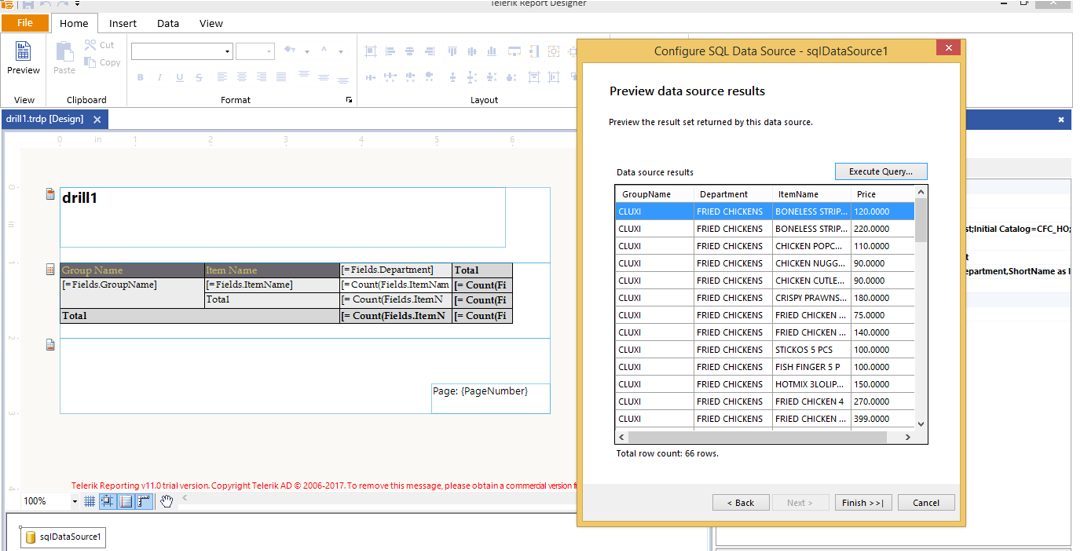Toggle Snap to Grid in designer footer
The height and width of the screenshot is (551, 1080).
click(107, 501)
